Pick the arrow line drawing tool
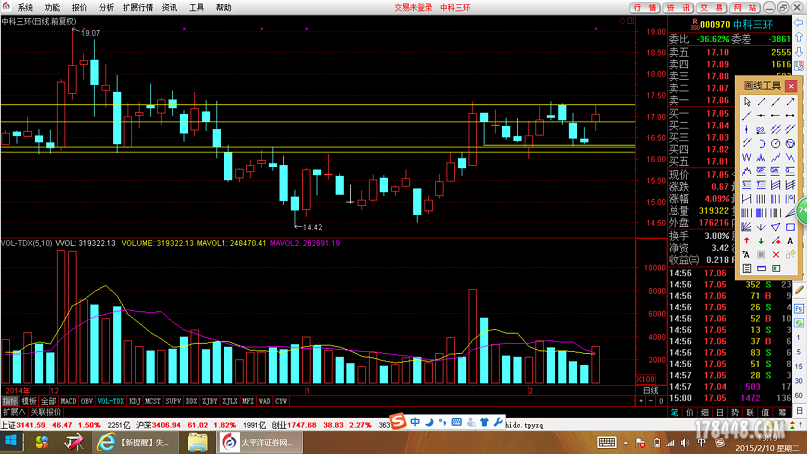 coord(790,101)
